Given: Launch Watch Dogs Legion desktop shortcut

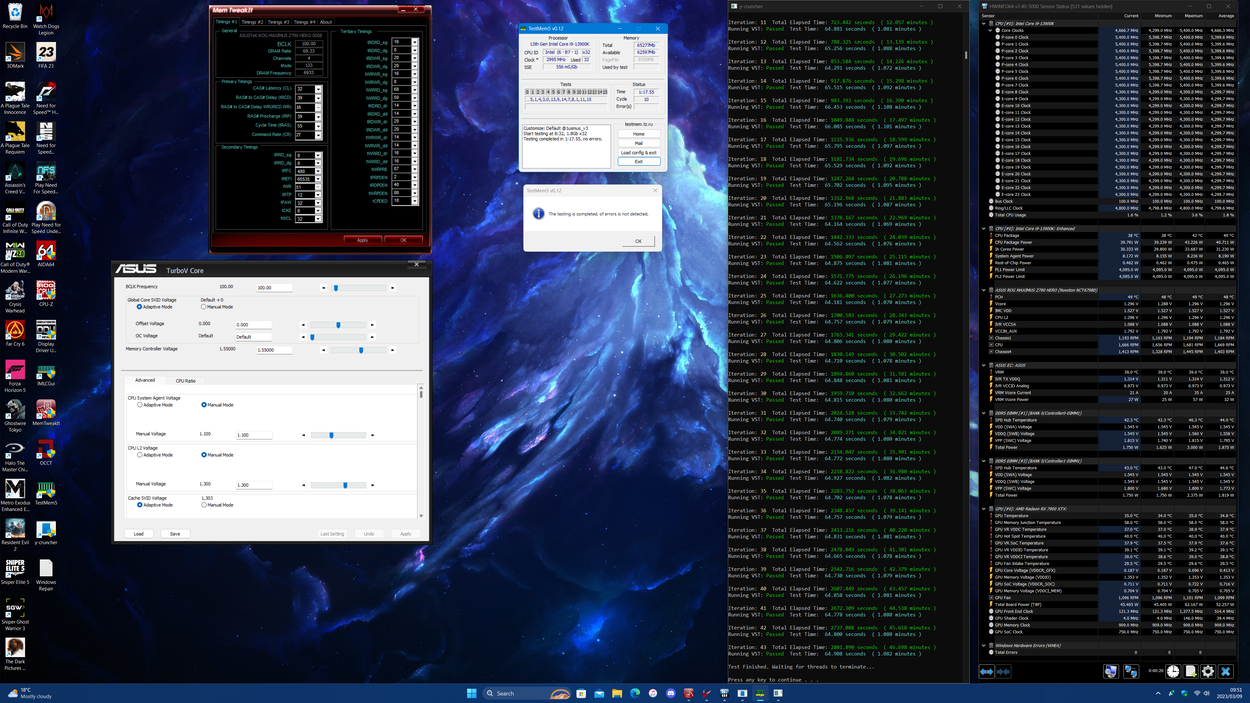Looking at the screenshot, I should tap(46, 18).
